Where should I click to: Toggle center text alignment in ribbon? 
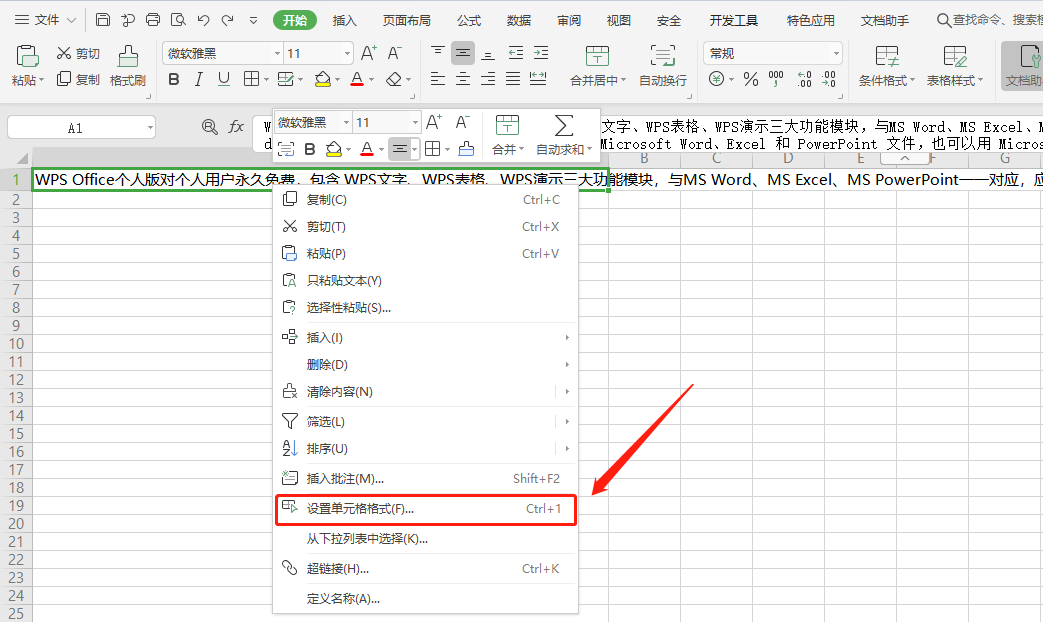pyautogui.click(x=463, y=80)
